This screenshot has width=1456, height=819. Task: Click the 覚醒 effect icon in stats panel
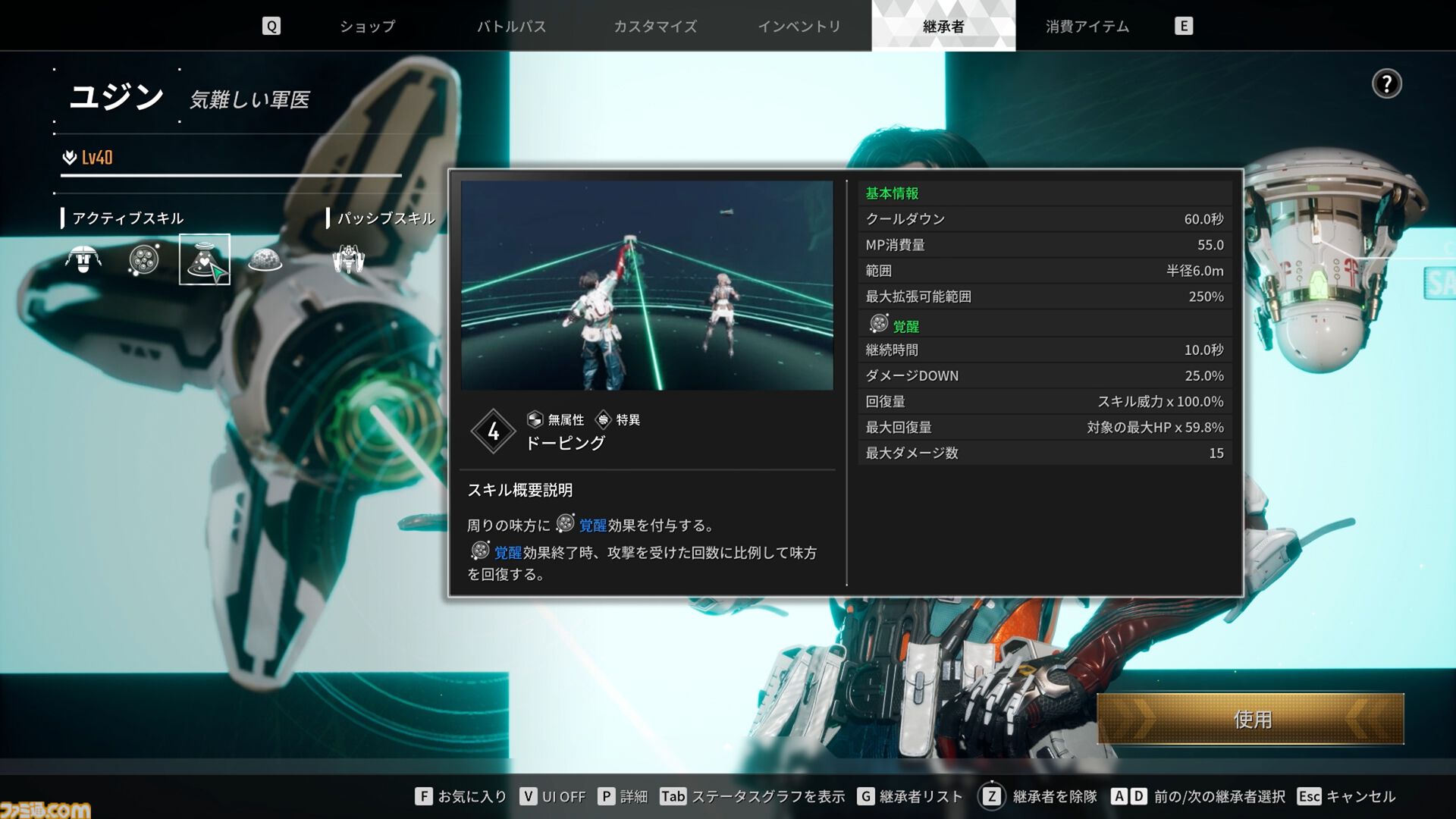click(x=878, y=324)
